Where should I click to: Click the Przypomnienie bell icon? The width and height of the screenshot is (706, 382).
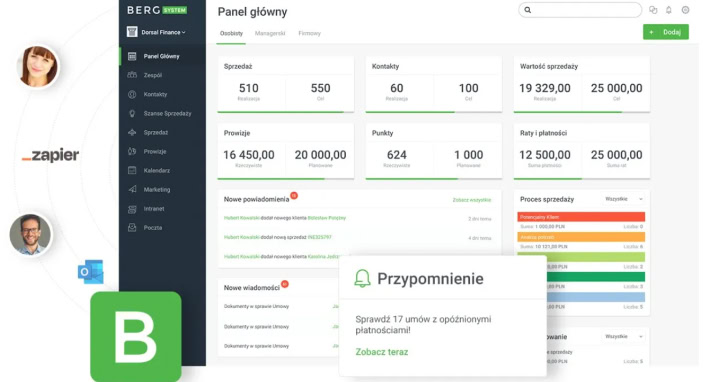click(362, 278)
